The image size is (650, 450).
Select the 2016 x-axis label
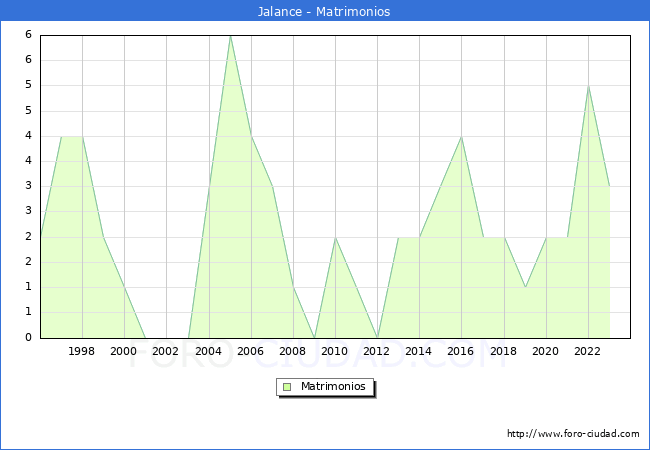click(461, 351)
